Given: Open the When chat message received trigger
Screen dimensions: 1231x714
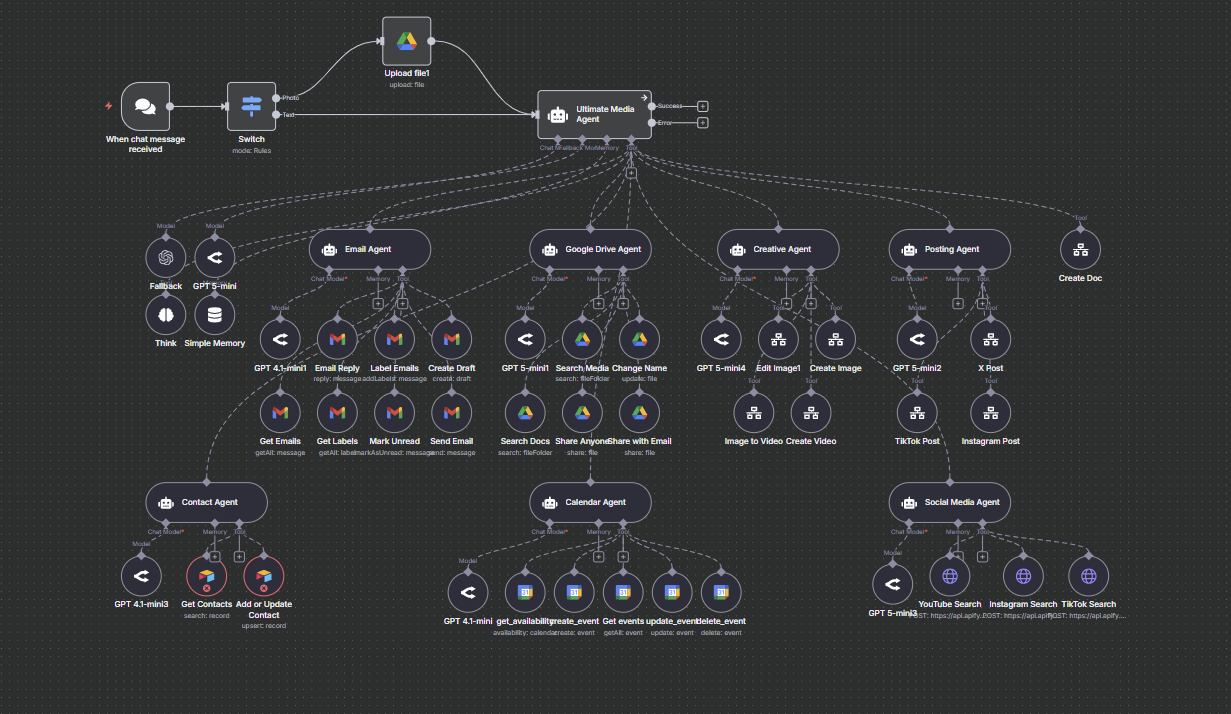Looking at the screenshot, I should coord(144,108).
